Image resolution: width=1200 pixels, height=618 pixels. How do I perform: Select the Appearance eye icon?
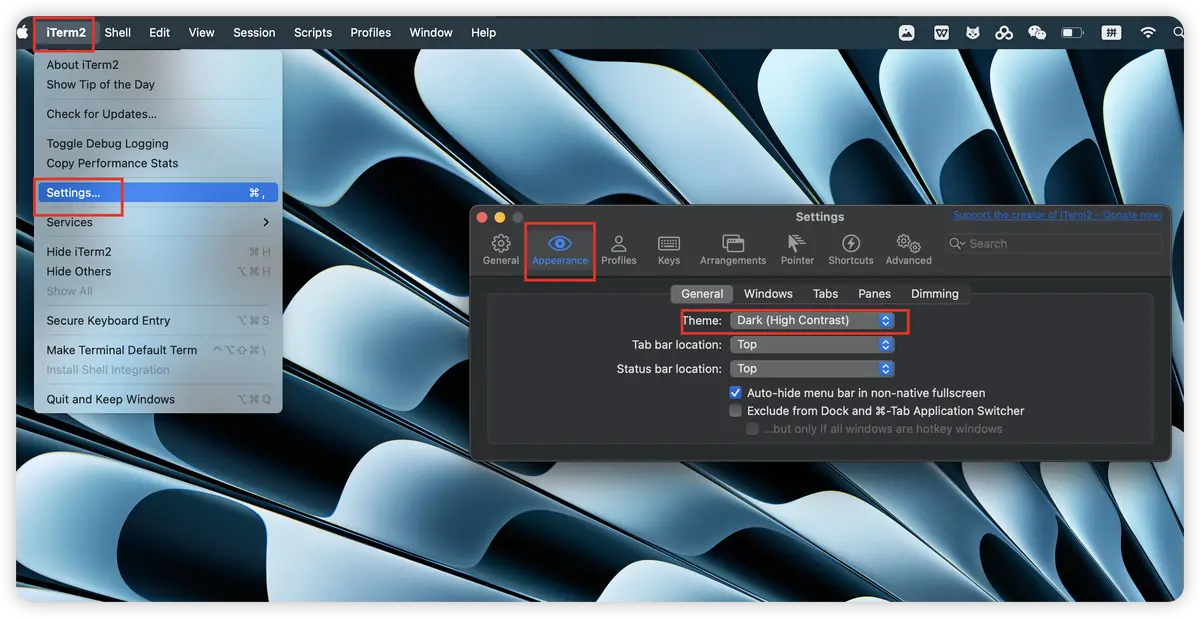560,243
